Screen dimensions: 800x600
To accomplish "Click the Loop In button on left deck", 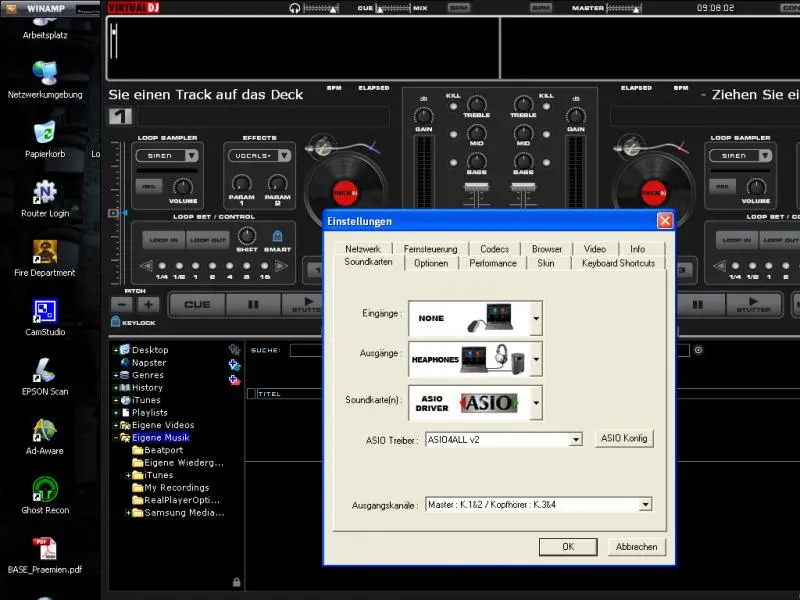I will [x=164, y=240].
